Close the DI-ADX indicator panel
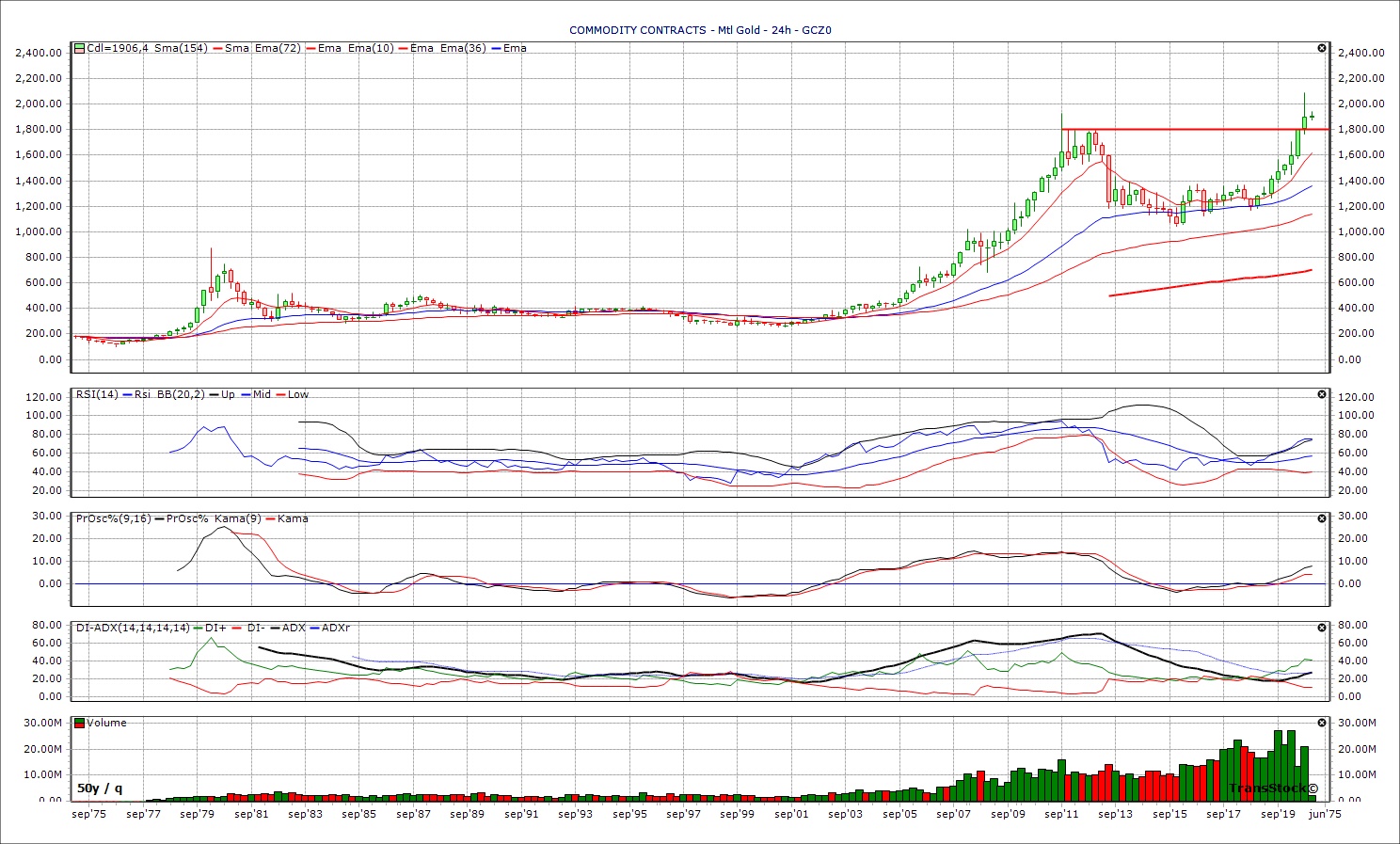 point(1322,628)
